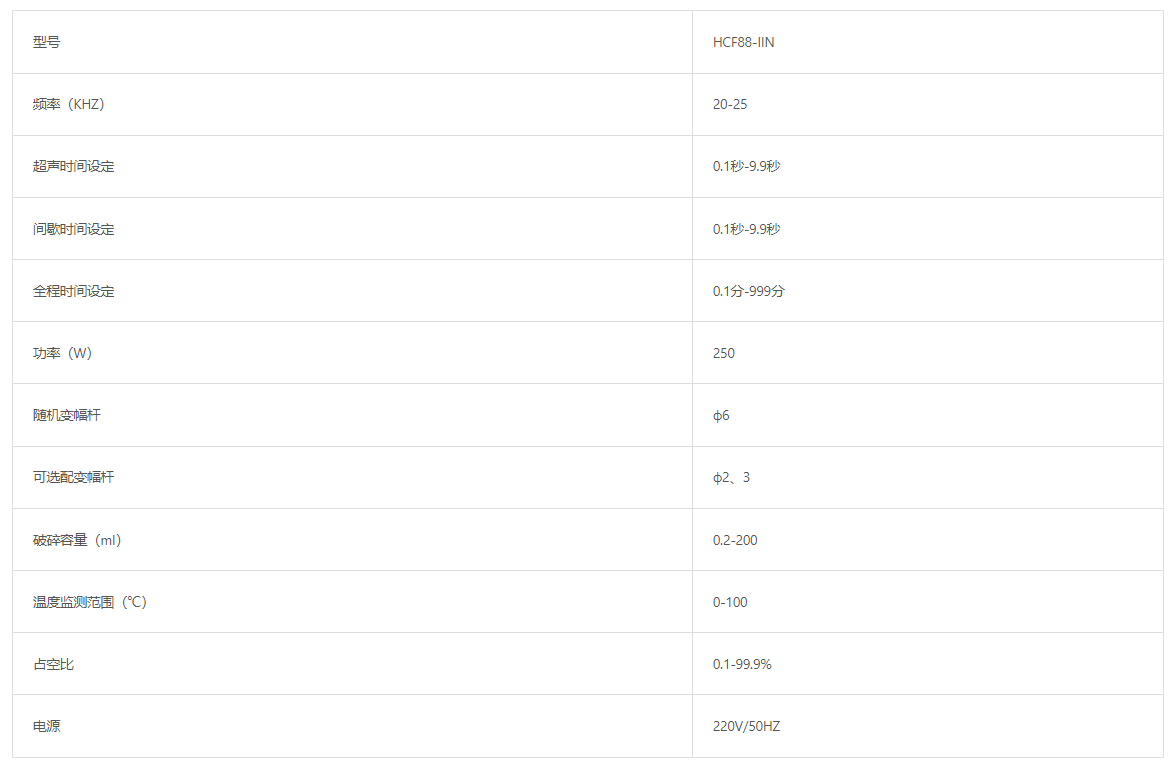Select the φ6 value cell
Image resolution: width=1168 pixels, height=762 pixels.
tap(721, 415)
